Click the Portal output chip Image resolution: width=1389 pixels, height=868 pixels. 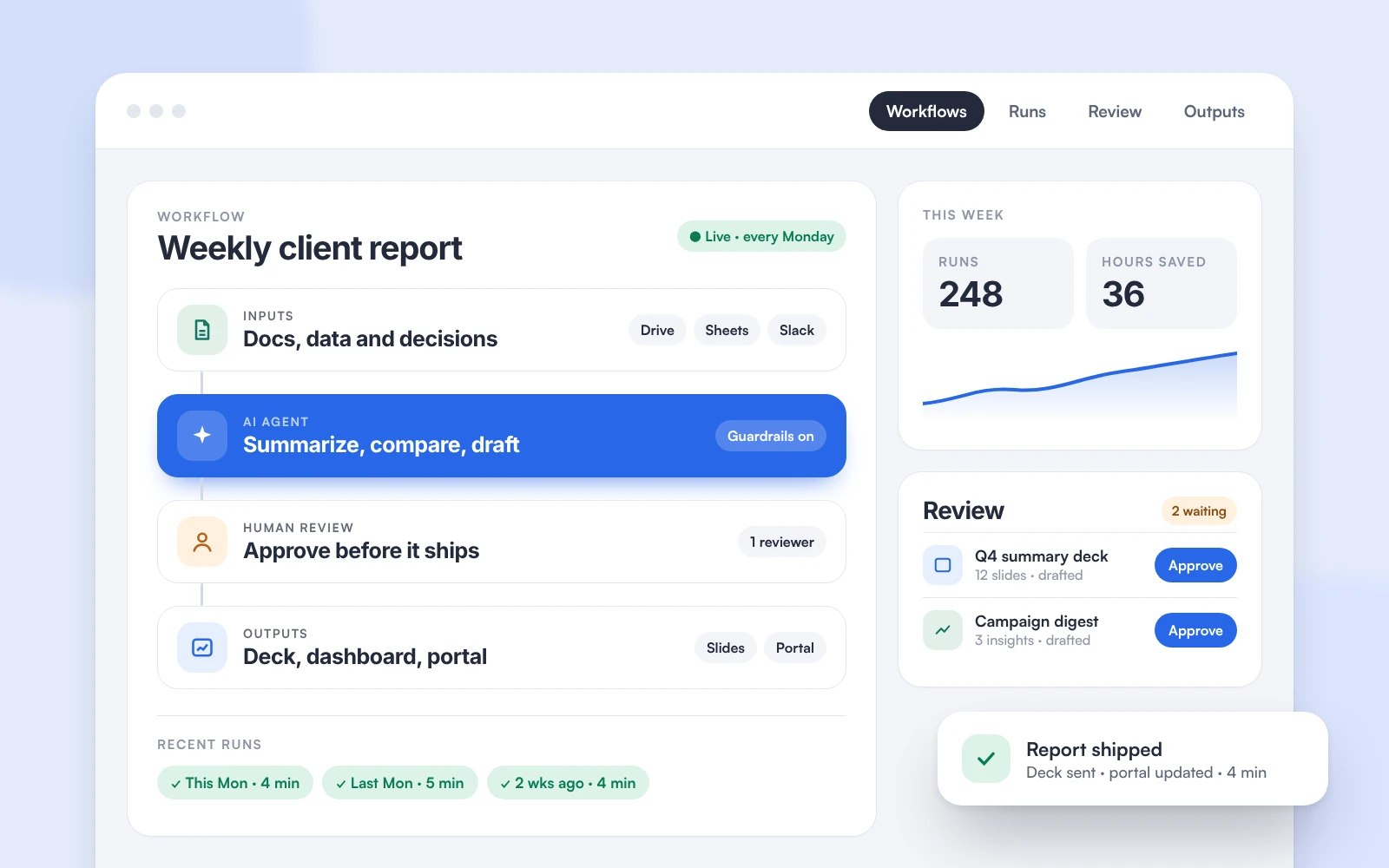795,648
